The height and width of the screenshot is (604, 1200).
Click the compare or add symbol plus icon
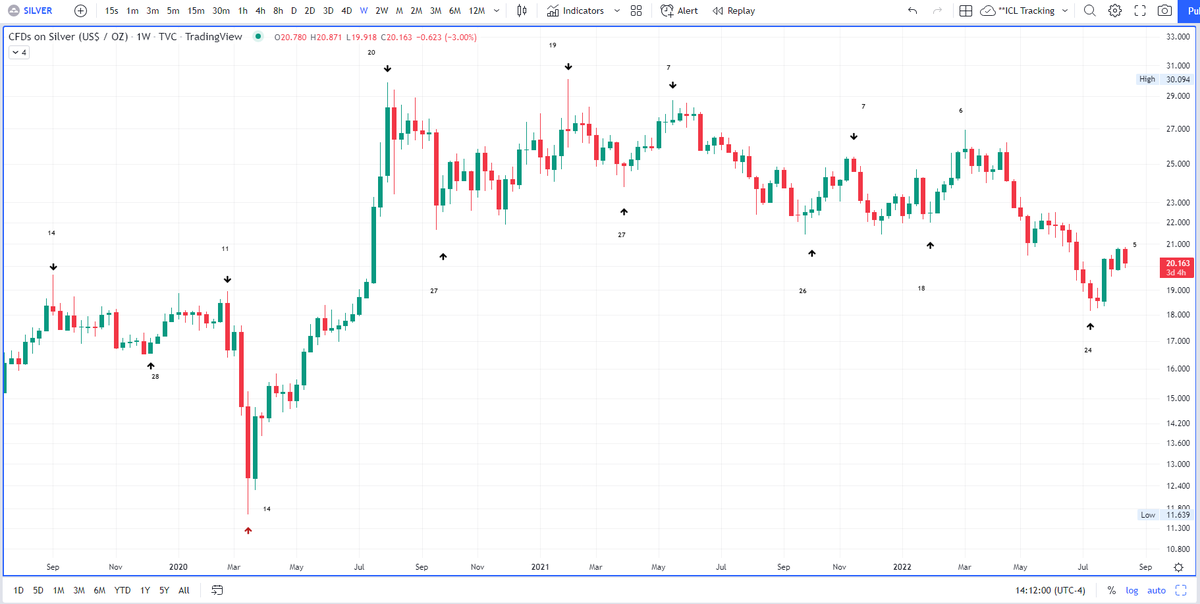tap(81, 11)
